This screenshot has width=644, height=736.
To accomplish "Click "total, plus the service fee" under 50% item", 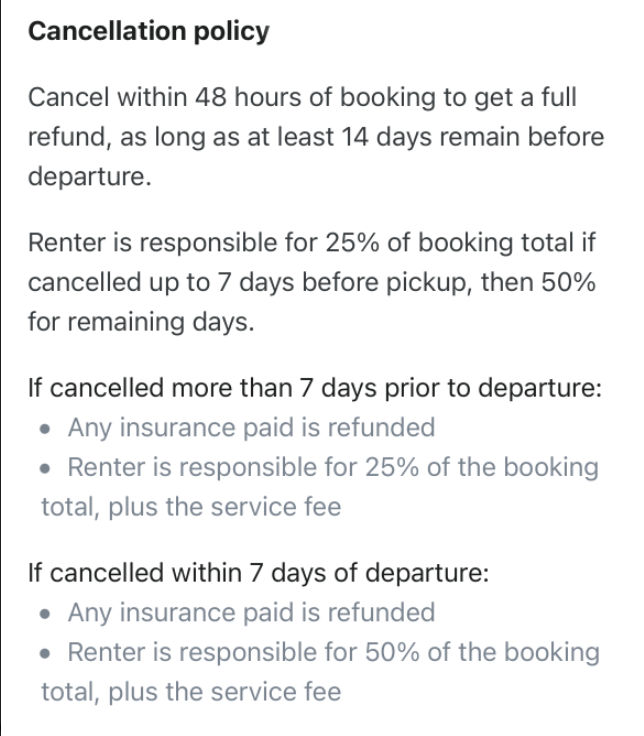I will (x=190, y=690).
